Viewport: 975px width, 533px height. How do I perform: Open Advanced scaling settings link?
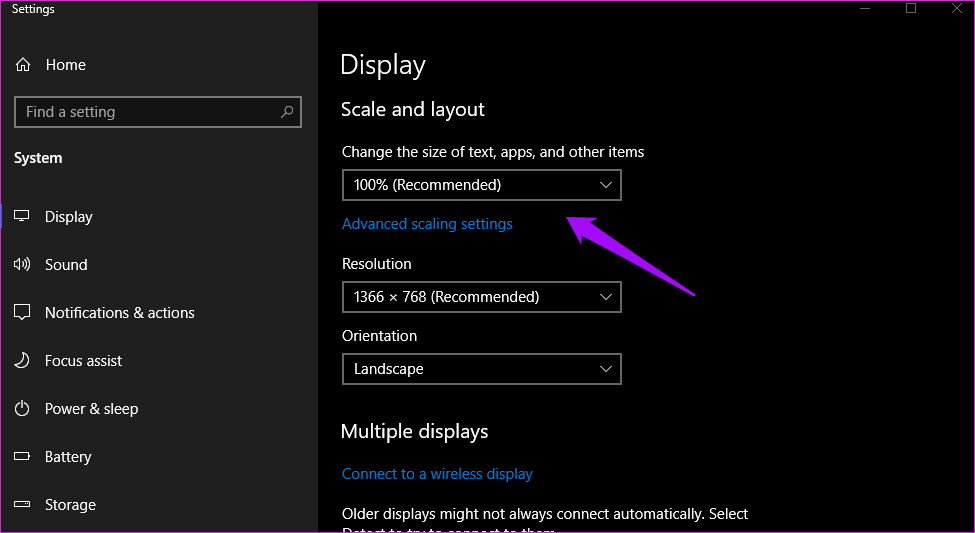[x=427, y=224]
